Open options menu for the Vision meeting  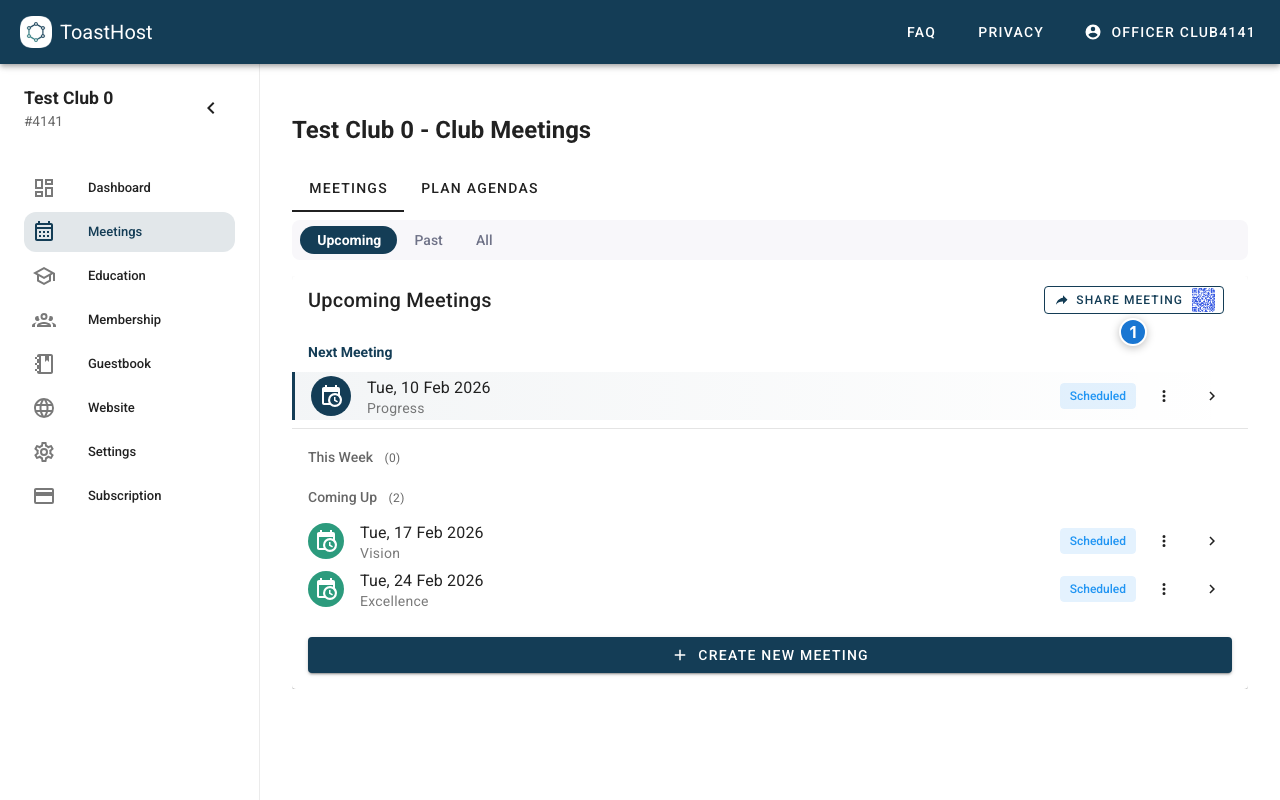1163,540
